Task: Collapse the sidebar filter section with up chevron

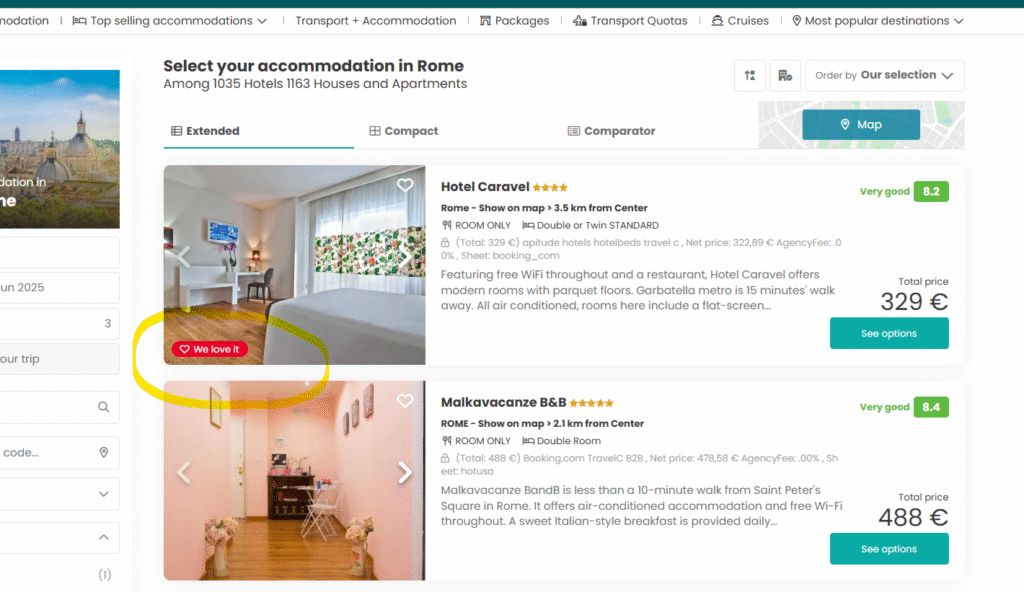Action: pos(104,537)
